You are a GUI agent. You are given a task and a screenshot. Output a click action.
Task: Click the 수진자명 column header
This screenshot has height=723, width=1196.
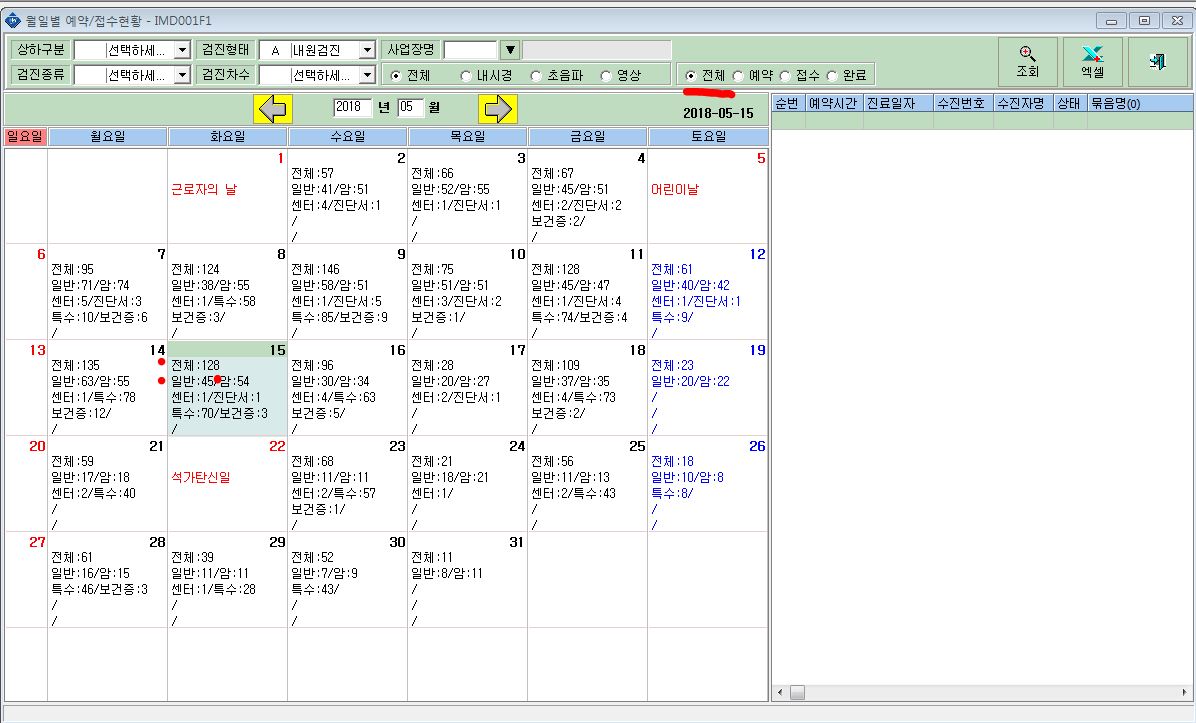click(1023, 103)
